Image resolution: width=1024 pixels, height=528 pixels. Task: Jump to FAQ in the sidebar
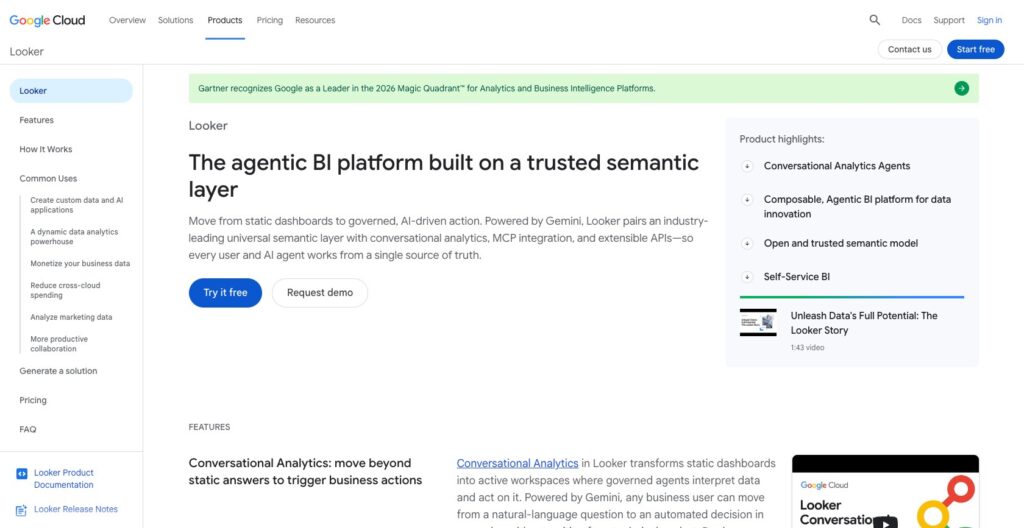pyautogui.click(x=28, y=429)
